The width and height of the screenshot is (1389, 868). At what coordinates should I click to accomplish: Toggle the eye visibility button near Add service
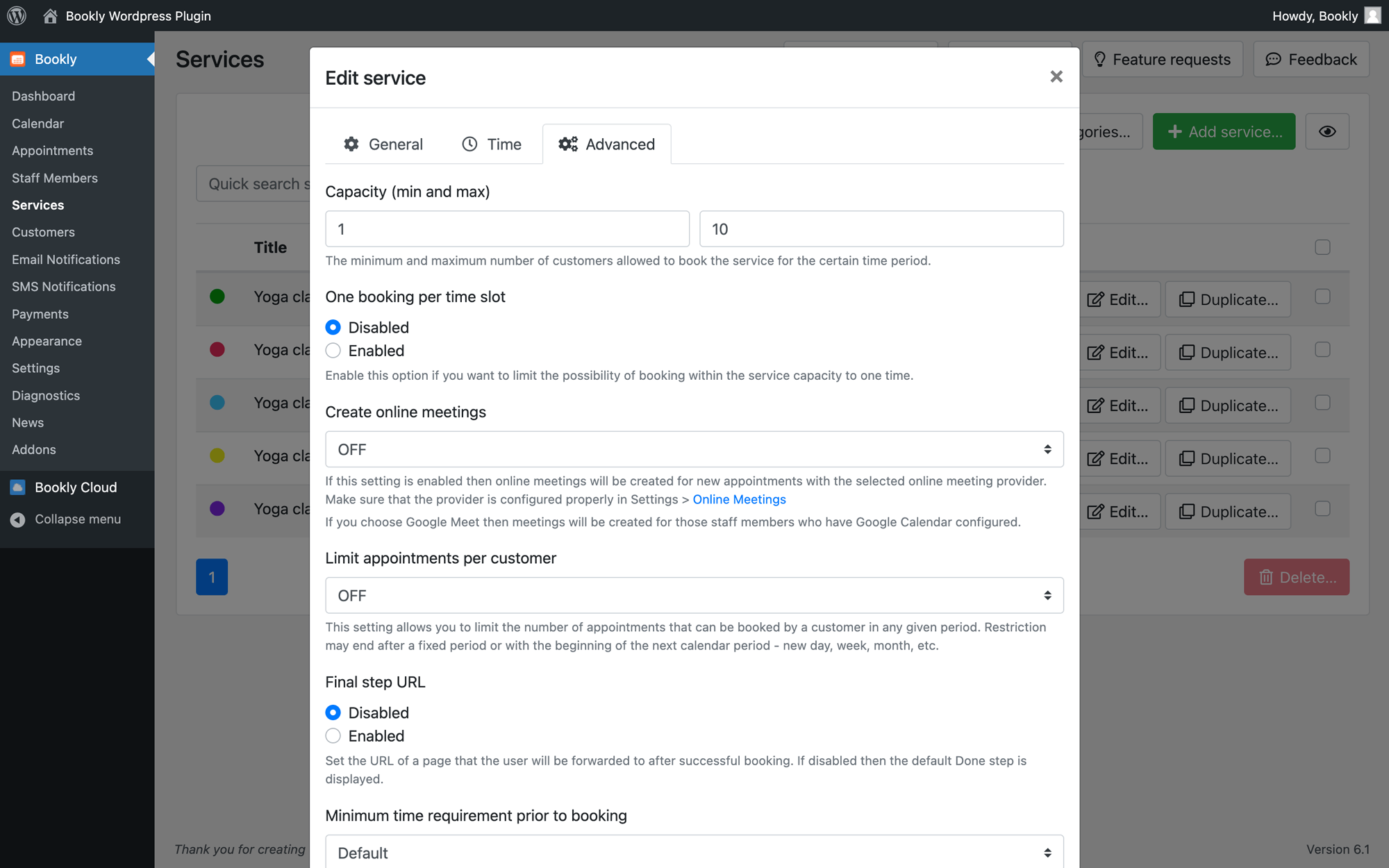tap(1327, 131)
